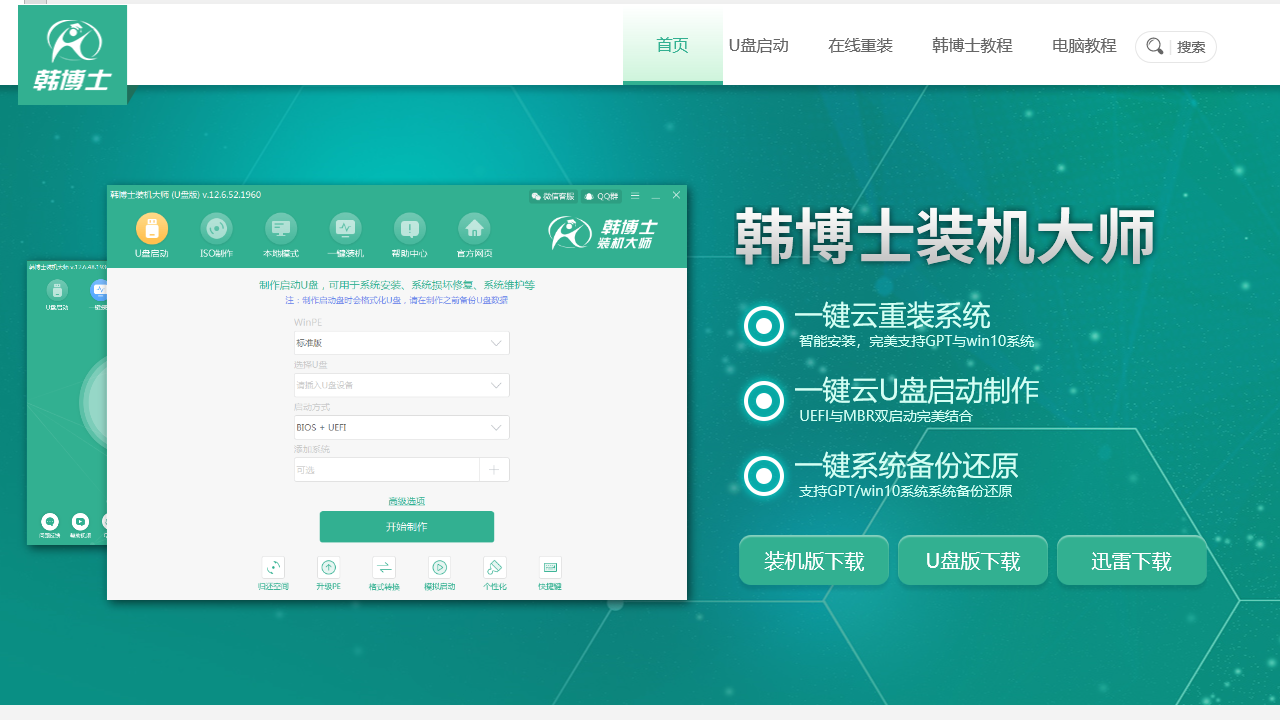Select the U盘启动 icon in the app toolbar
Viewport: 1280px width, 720px height.
(x=152, y=229)
